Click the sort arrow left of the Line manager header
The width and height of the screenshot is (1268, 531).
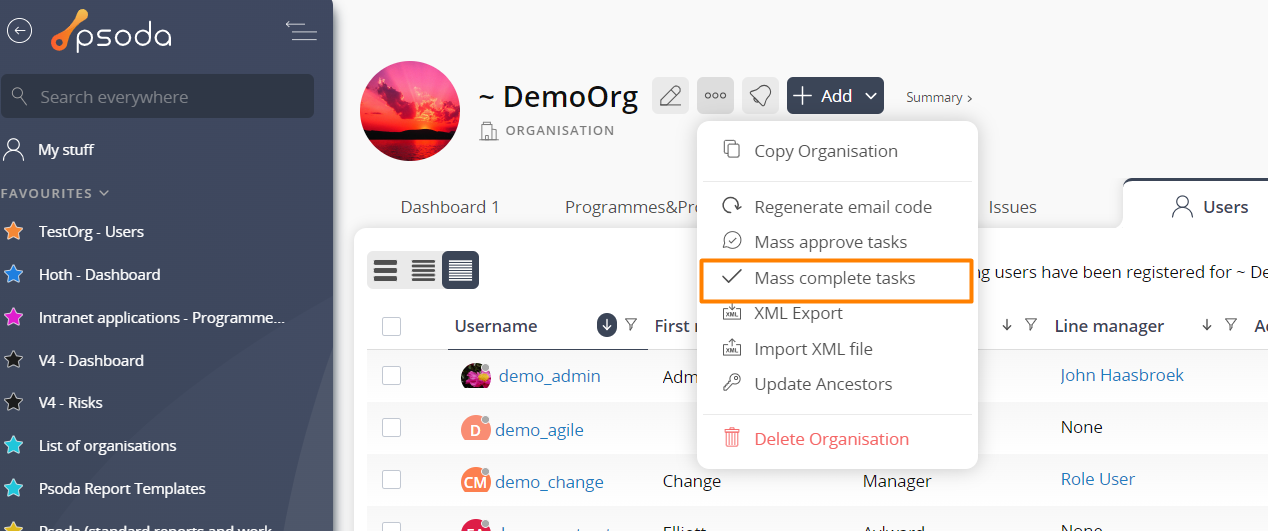click(x=1007, y=325)
